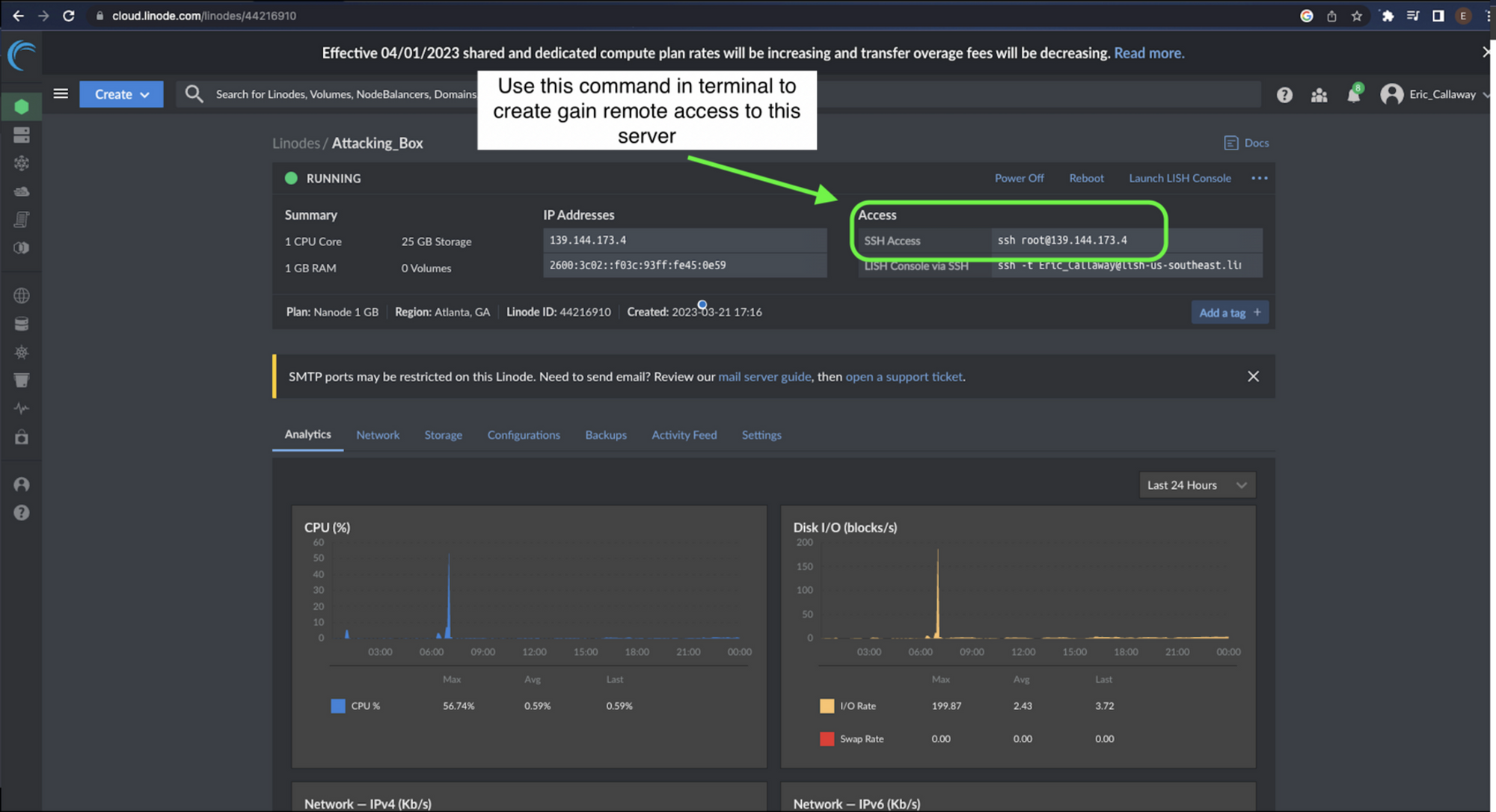Switch to the Configurations tab
The image size is (1496, 812).
[524, 435]
